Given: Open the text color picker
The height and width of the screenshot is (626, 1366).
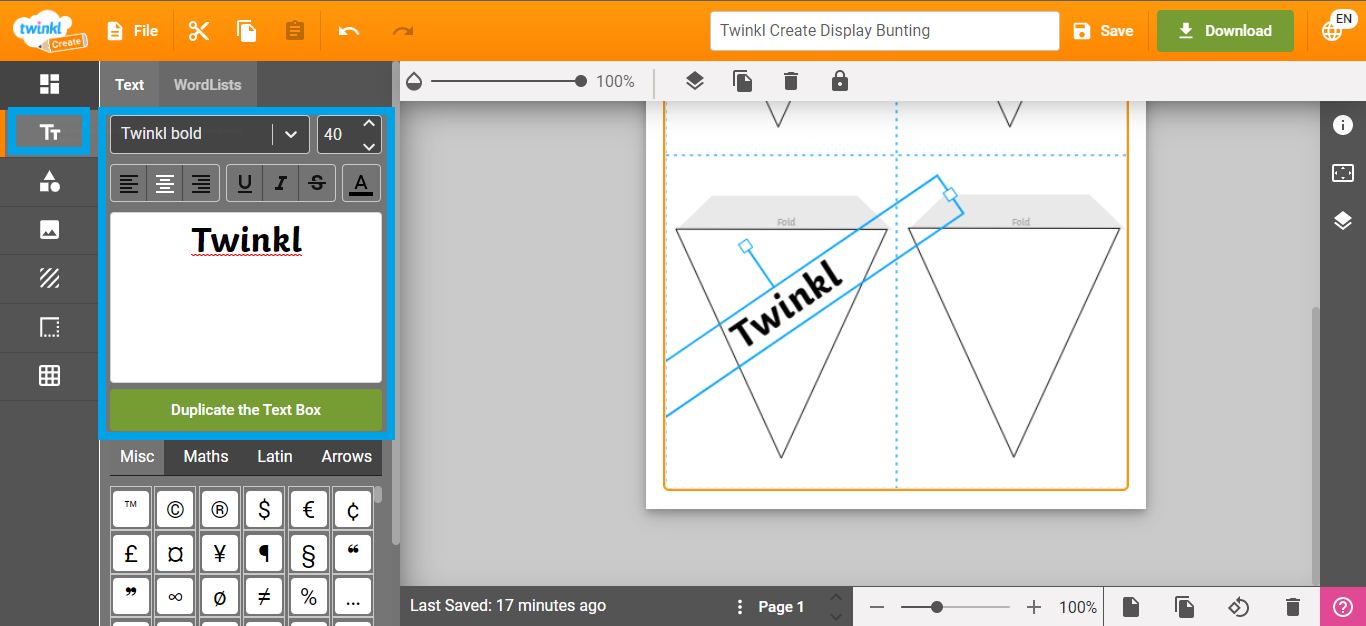Looking at the screenshot, I should (x=362, y=183).
